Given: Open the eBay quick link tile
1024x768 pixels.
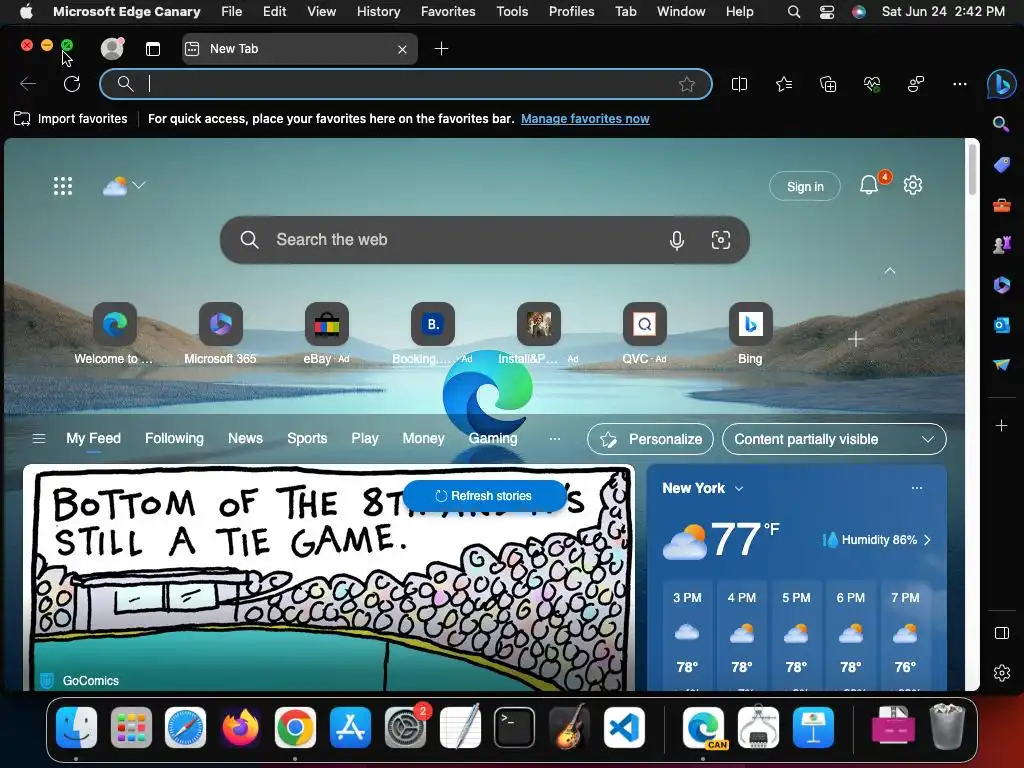Looking at the screenshot, I should [327, 333].
